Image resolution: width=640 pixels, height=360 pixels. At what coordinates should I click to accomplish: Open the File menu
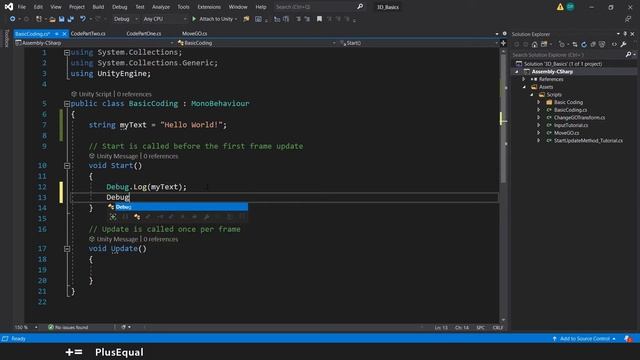coord(22,7)
